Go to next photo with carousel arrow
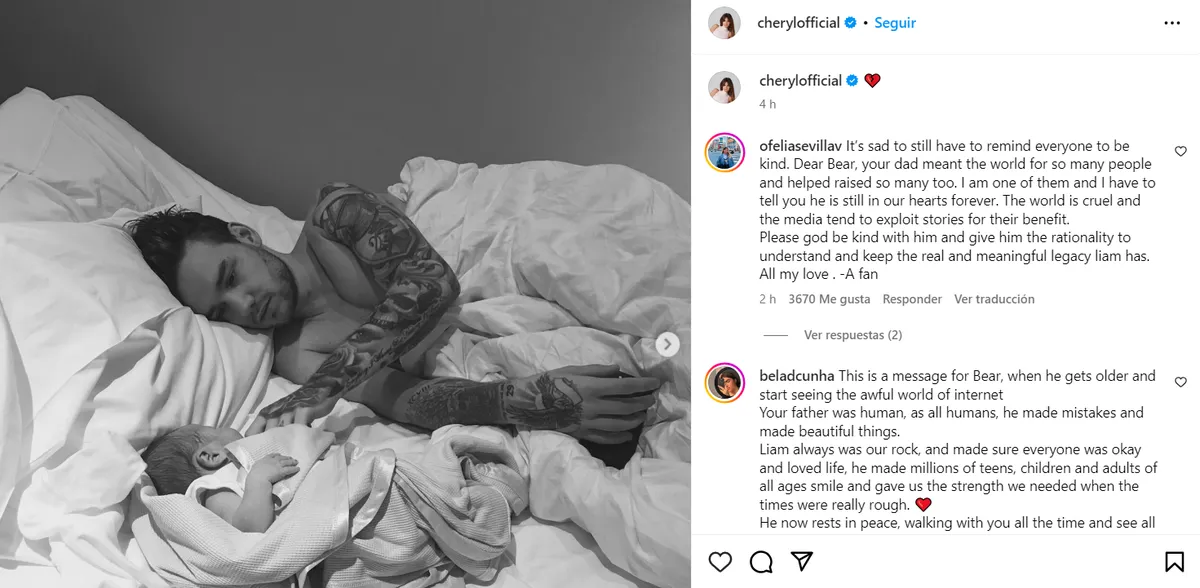 [667, 344]
